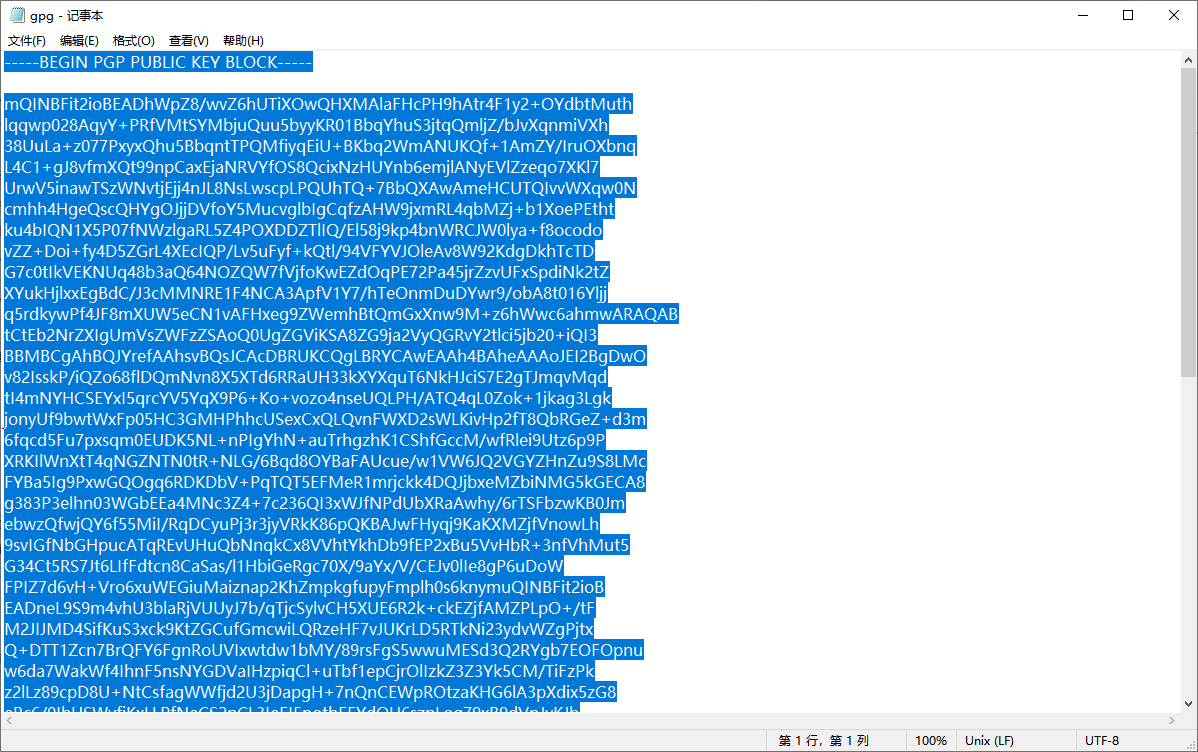Click the line starting with ebwzQfwjQY6f55

click(x=302, y=524)
